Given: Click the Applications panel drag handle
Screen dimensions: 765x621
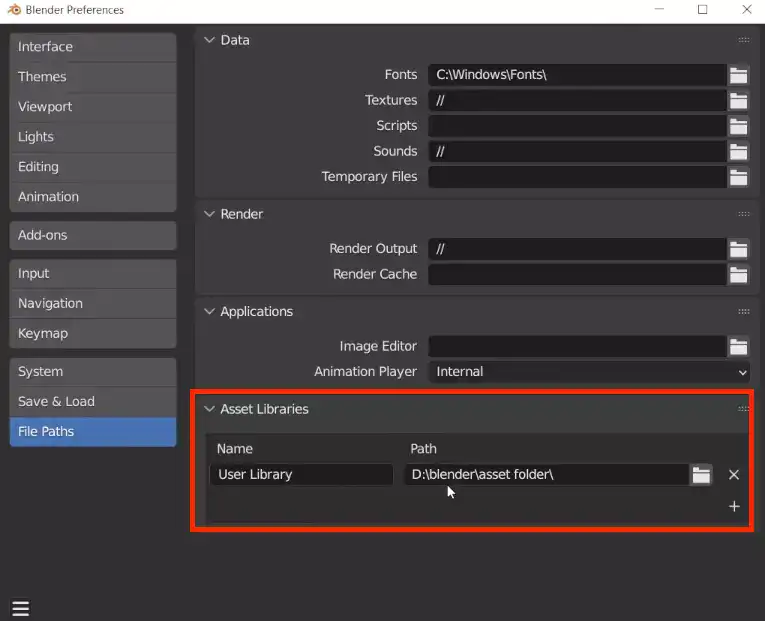Looking at the screenshot, I should point(744,312).
